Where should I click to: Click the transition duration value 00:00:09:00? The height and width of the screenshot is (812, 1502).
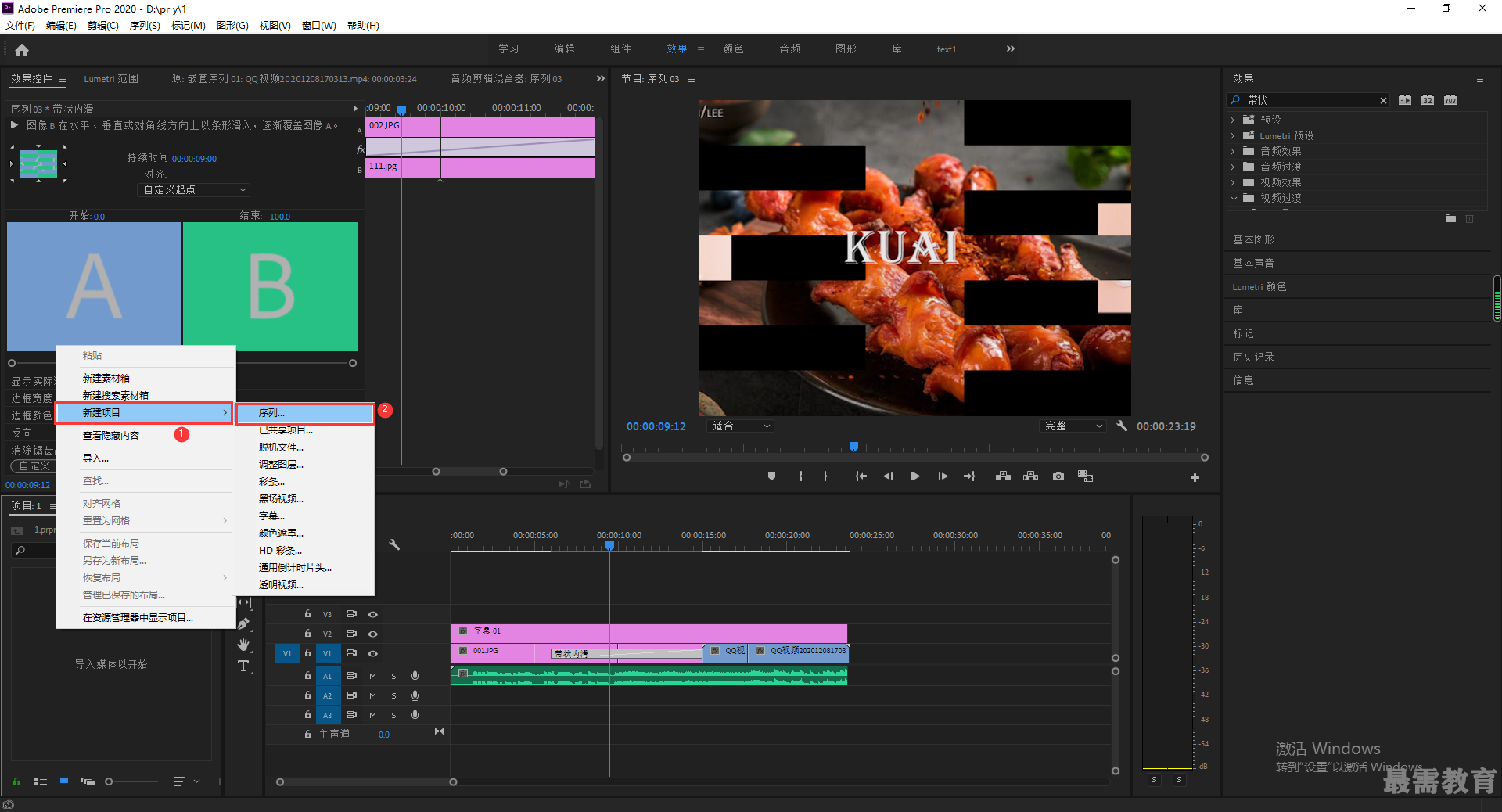click(x=194, y=159)
